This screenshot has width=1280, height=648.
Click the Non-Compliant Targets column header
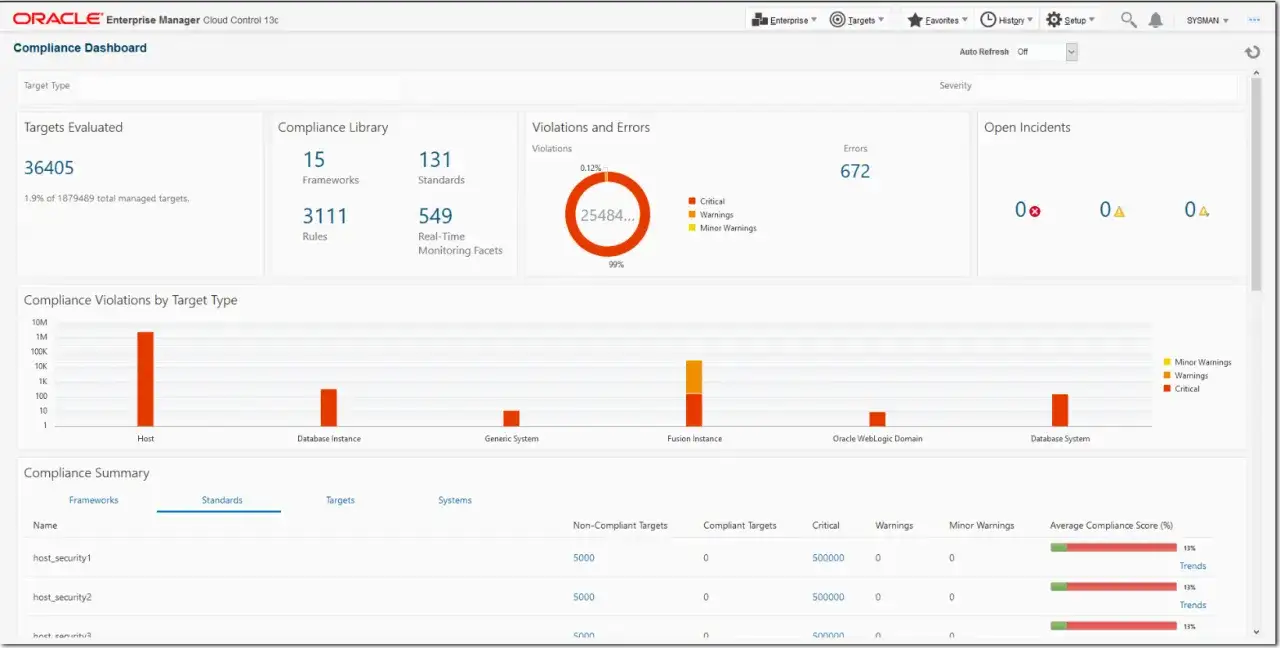point(620,525)
